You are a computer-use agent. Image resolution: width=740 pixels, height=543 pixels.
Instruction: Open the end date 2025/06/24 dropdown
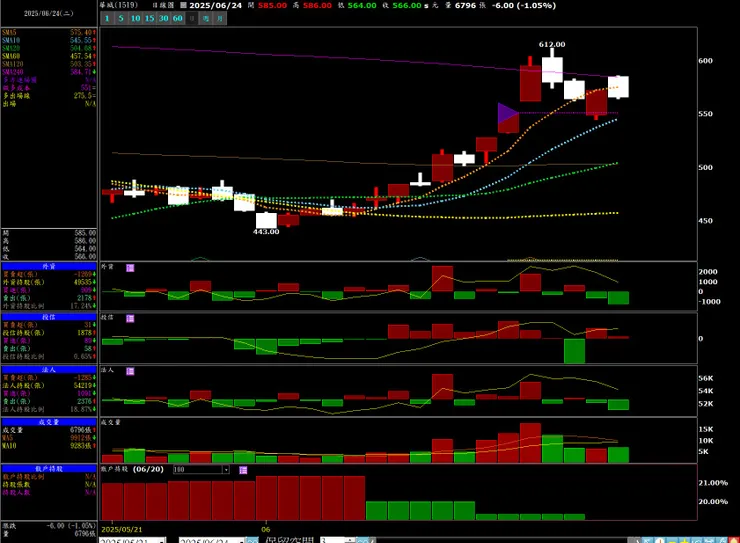[x=243, y=541]
